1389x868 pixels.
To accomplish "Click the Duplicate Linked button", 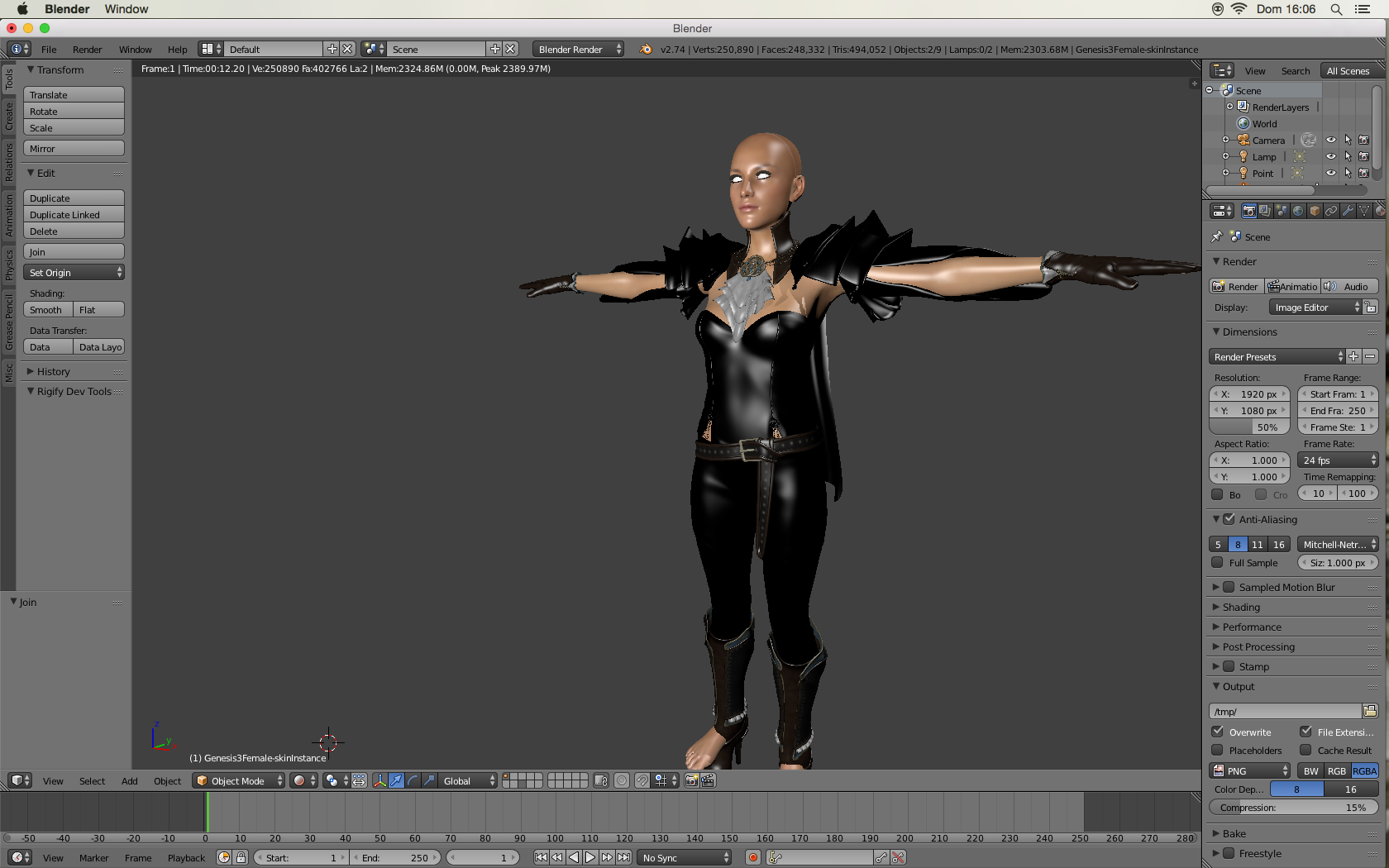I will [74, 215].
